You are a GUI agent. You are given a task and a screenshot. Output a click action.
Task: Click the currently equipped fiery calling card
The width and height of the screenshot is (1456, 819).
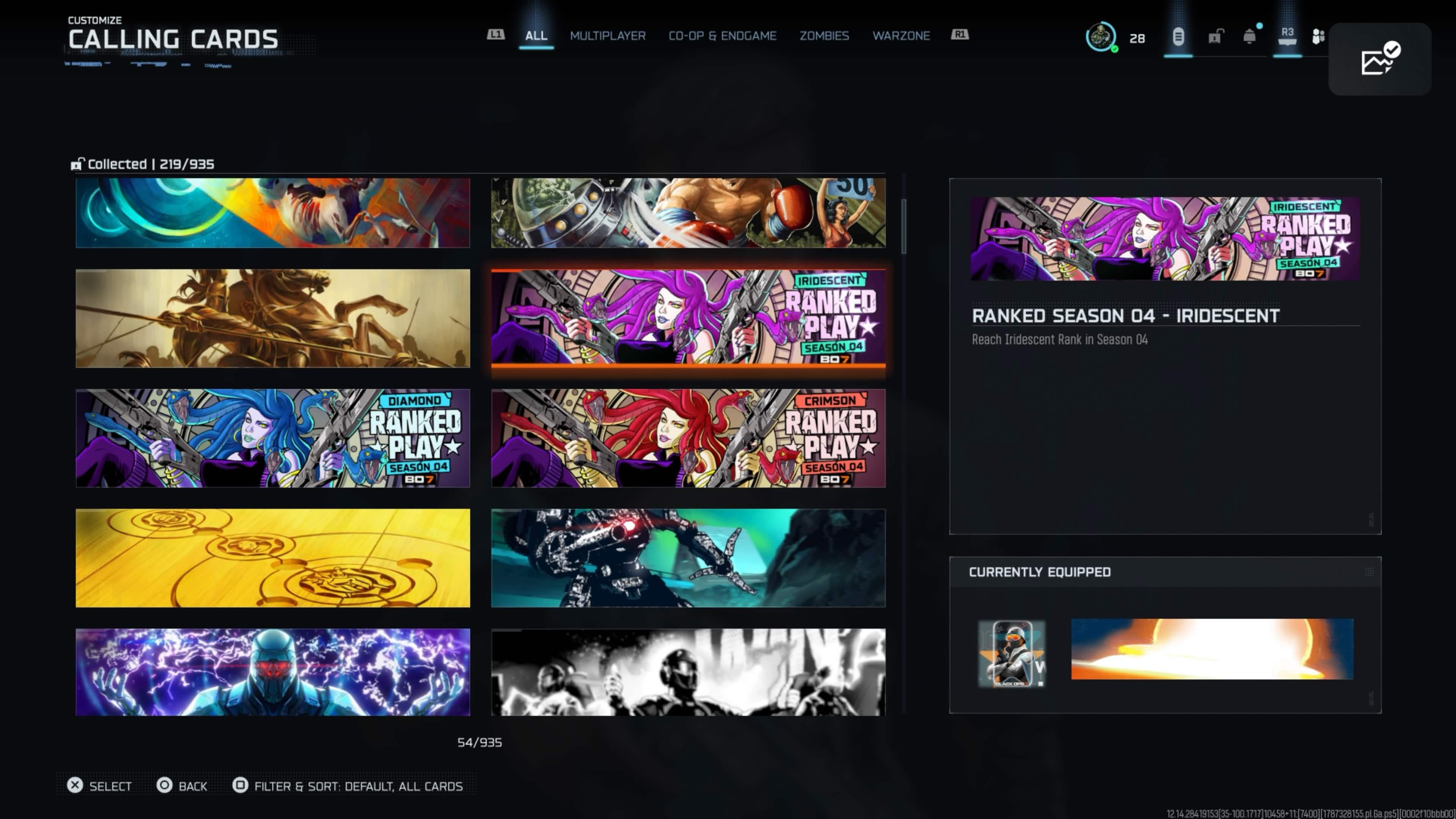point(1213,649)
